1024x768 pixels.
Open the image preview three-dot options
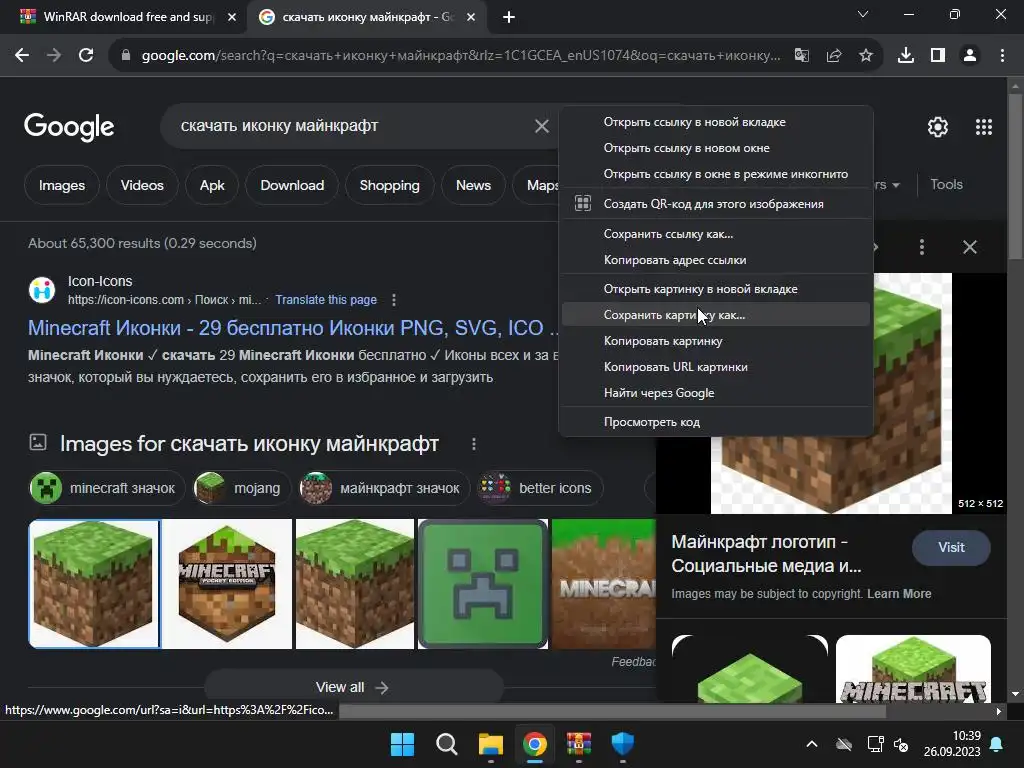click(x=921, y=247)
